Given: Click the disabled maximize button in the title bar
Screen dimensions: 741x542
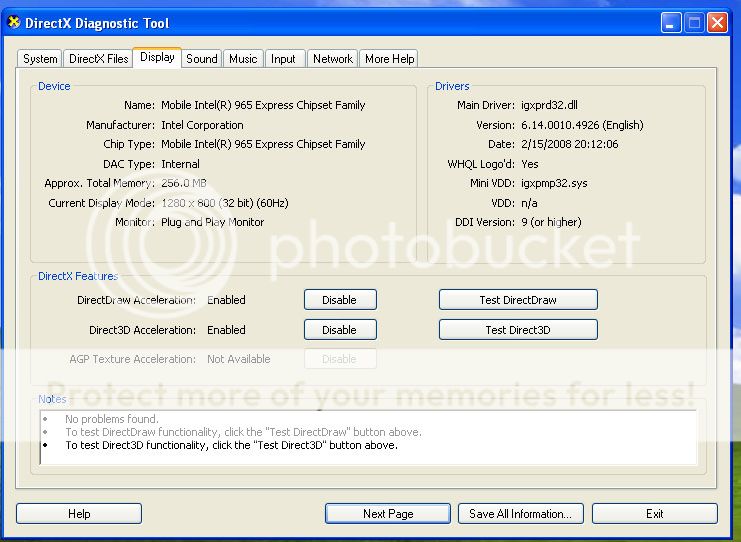Looking at the screenshot, I should [694, 23].
